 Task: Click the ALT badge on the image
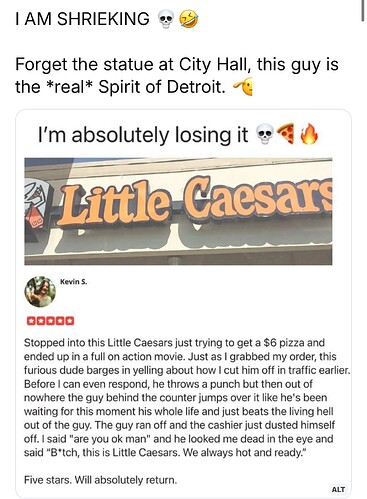pos(338,489)
